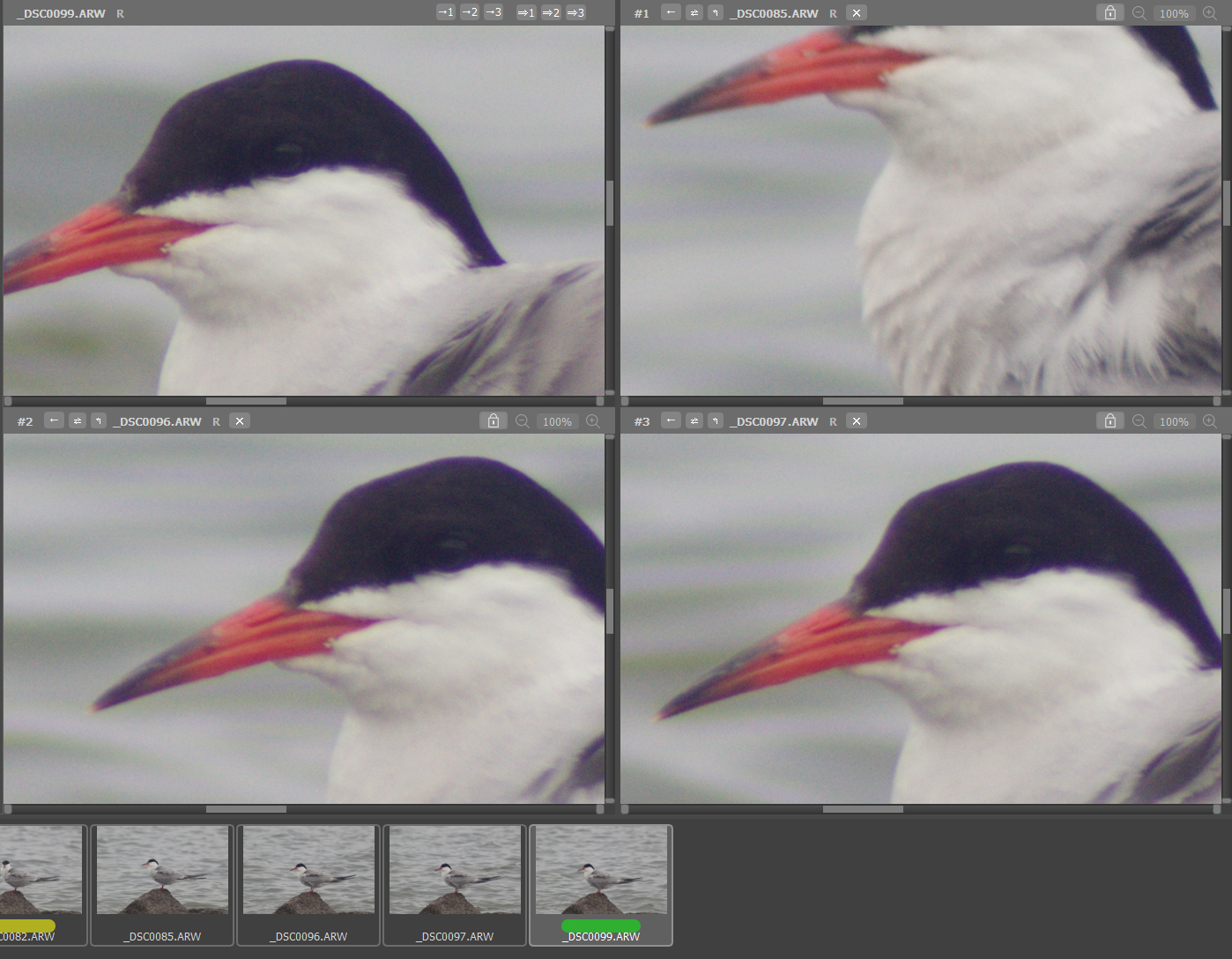Click the 100% zoom level in pane #3
The height and width of the screenshot is (959, 1232).
pos(1174,421)
